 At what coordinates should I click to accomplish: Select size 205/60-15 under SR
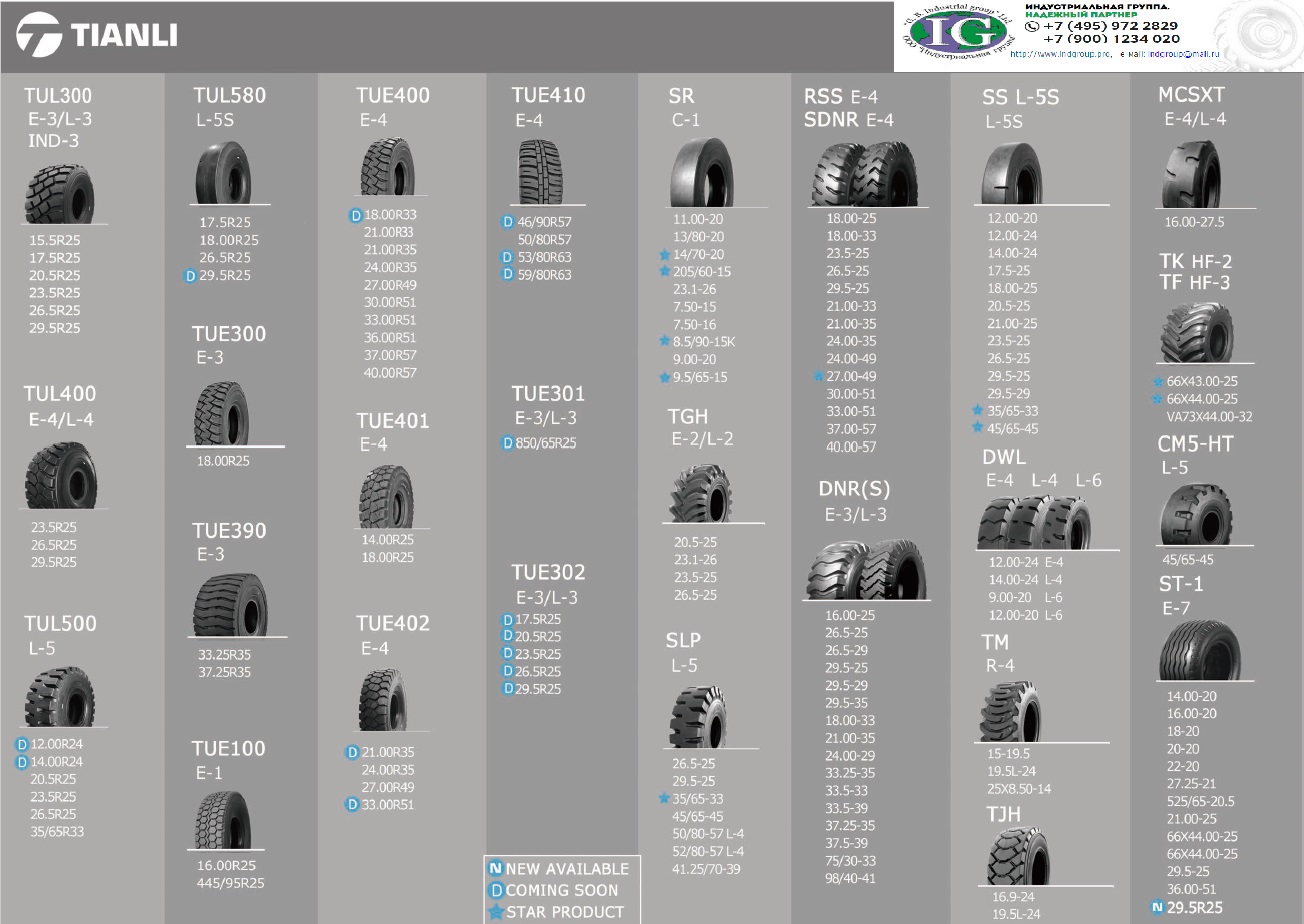point(702,272)
